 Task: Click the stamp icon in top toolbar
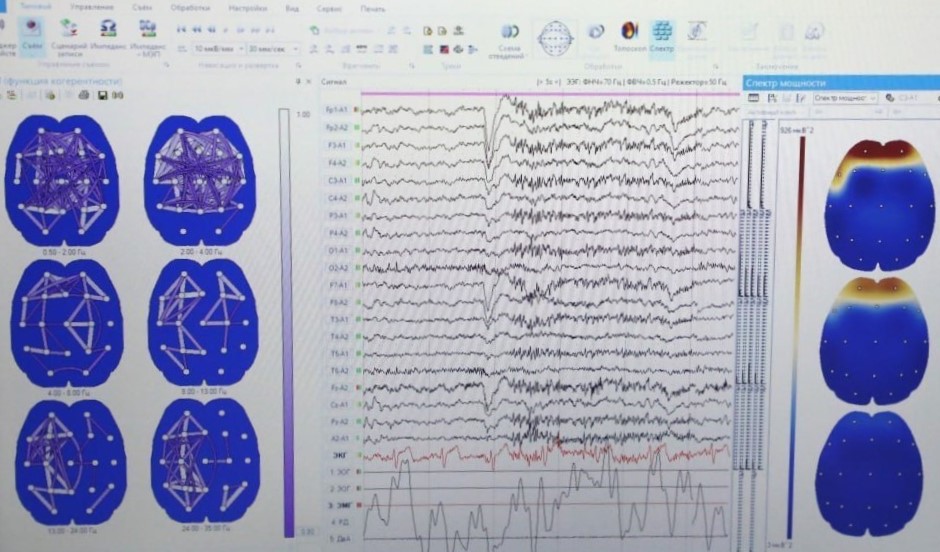pos(459,31)
